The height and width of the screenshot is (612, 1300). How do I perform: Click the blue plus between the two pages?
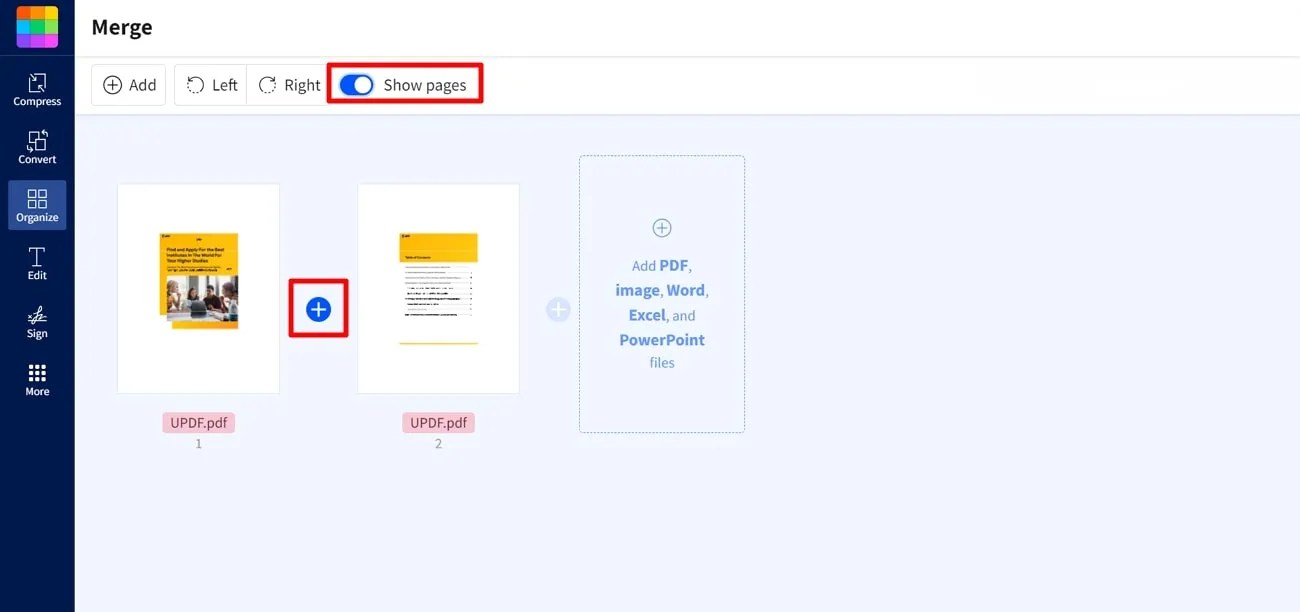click(x=318, y=308)
